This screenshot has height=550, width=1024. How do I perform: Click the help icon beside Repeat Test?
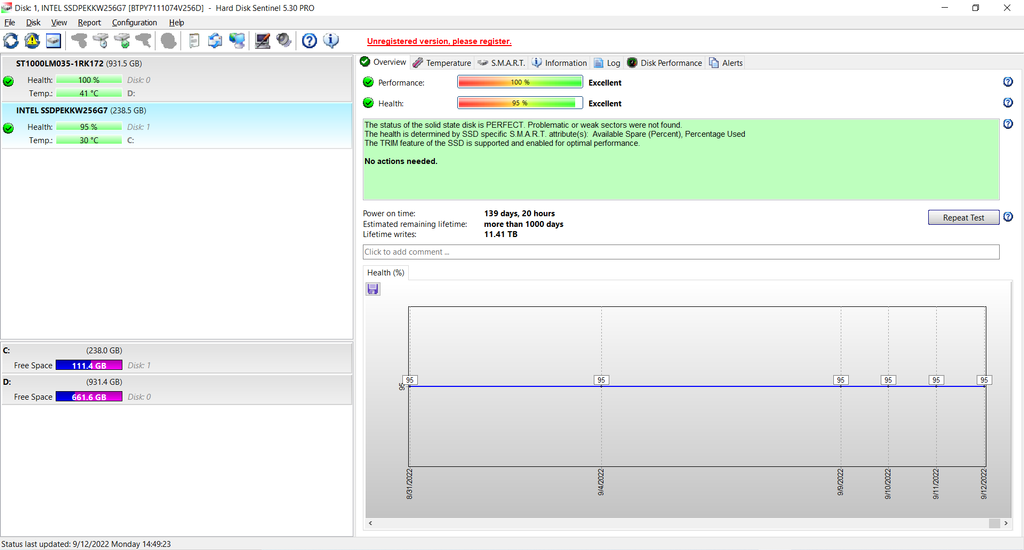point(1008,217)
